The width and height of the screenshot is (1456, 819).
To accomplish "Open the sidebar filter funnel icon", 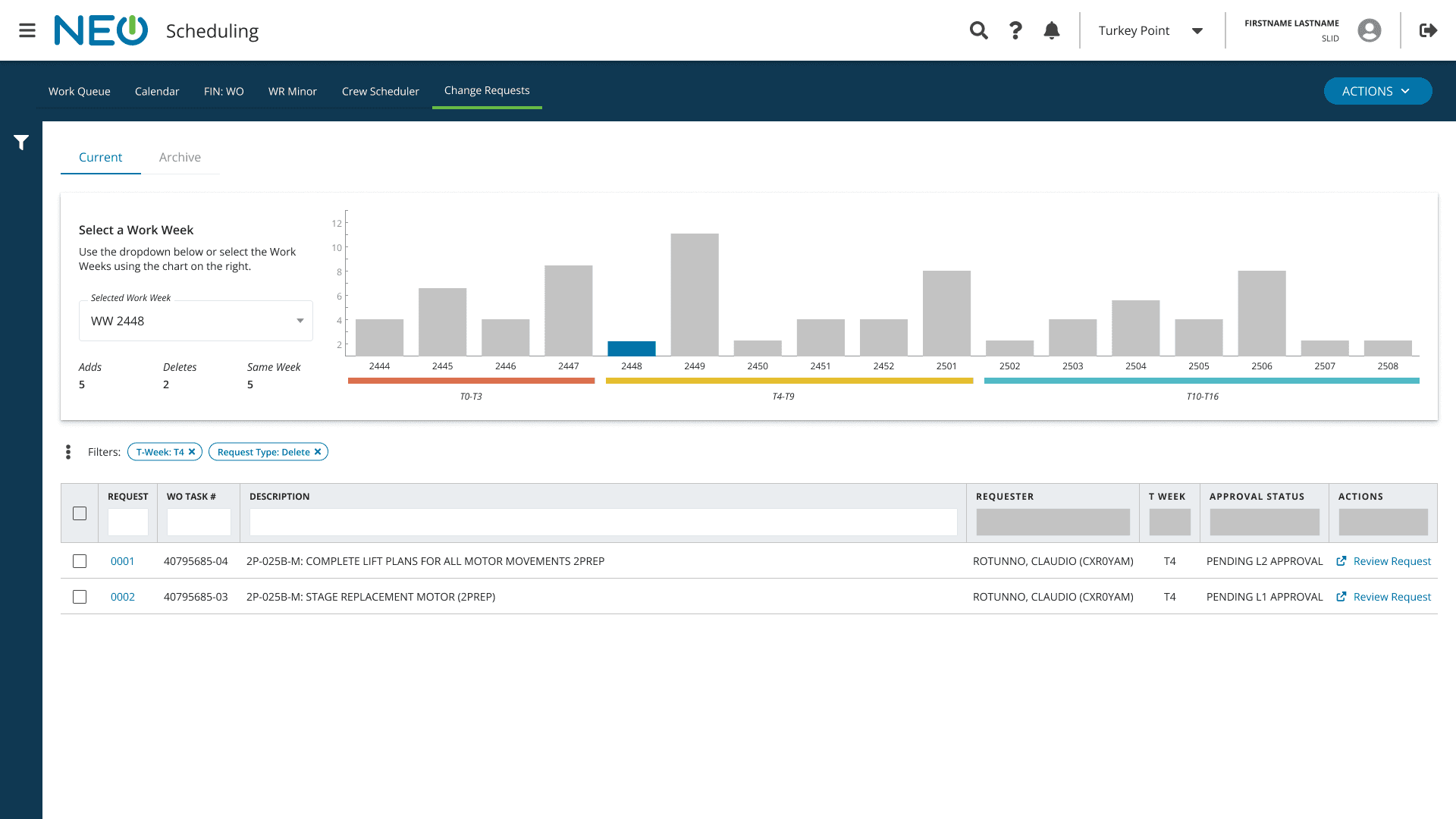I will coord(21,143).
